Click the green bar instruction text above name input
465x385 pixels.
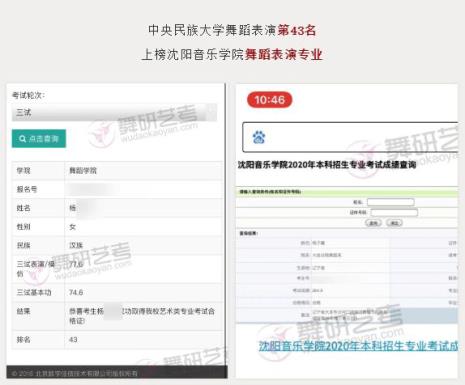pos(270,192)
